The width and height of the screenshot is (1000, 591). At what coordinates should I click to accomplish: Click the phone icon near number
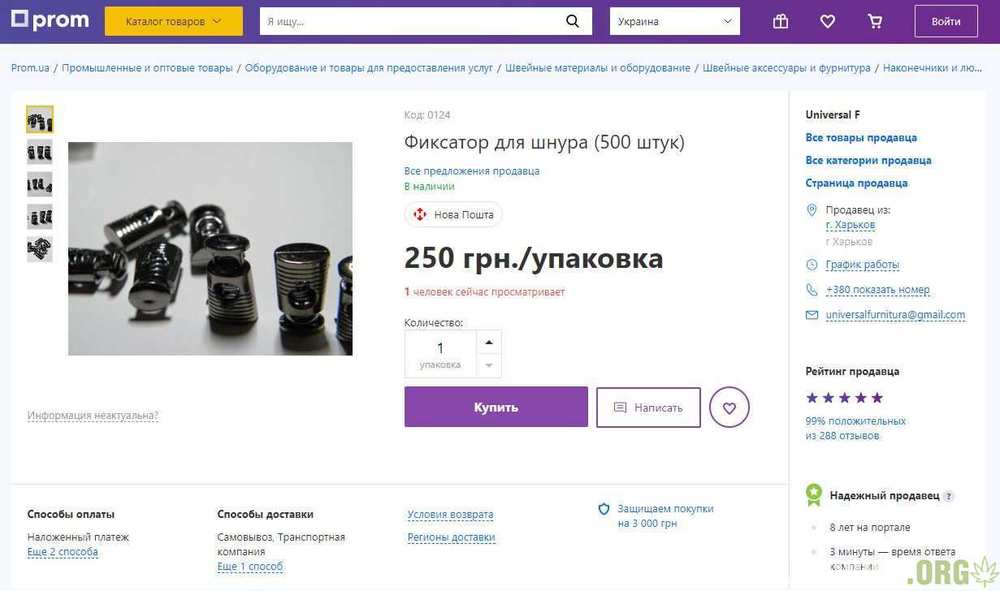coord(812,290)
